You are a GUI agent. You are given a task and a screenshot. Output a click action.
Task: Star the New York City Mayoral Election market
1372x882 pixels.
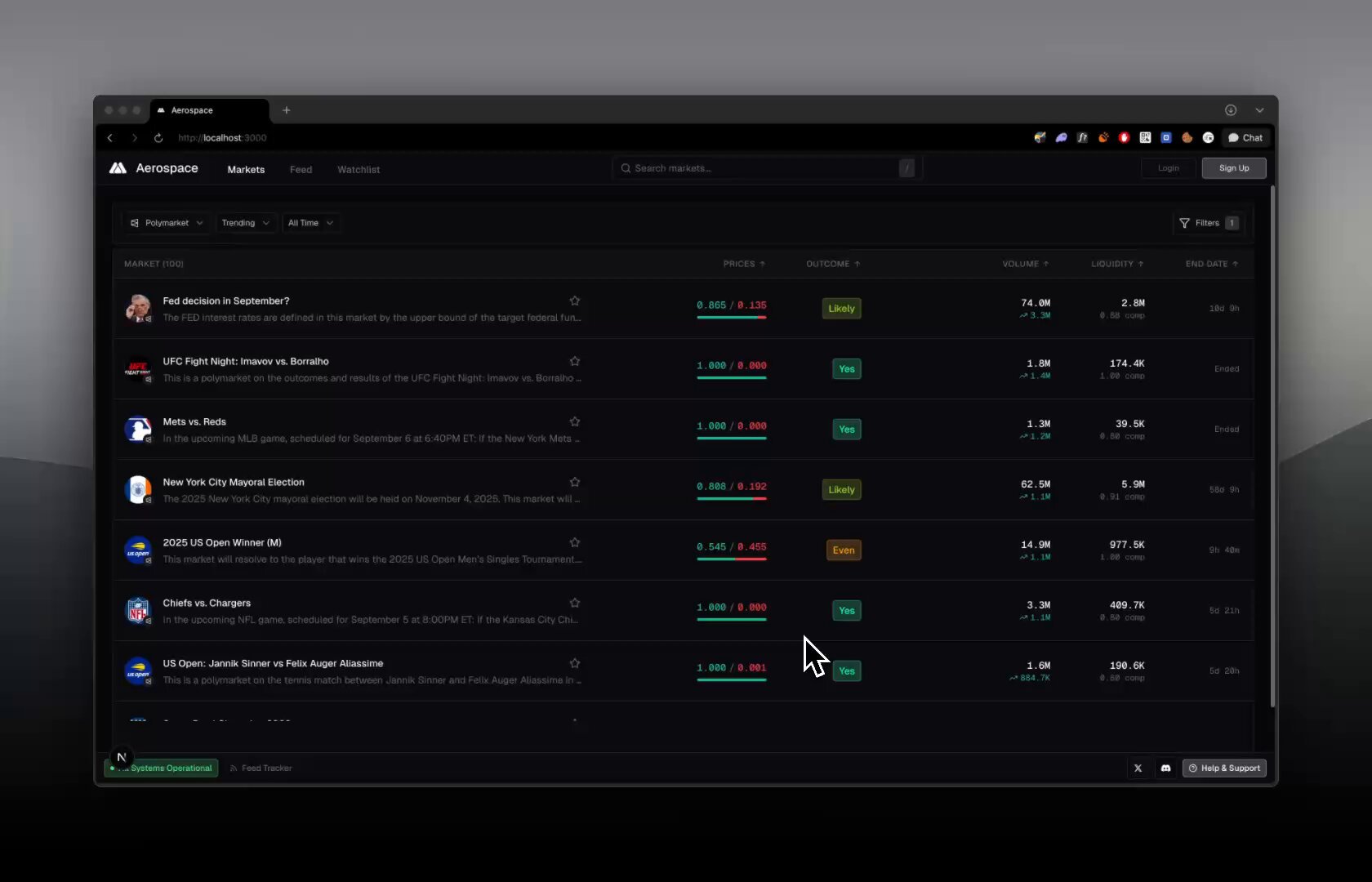[x=575, y=482]
